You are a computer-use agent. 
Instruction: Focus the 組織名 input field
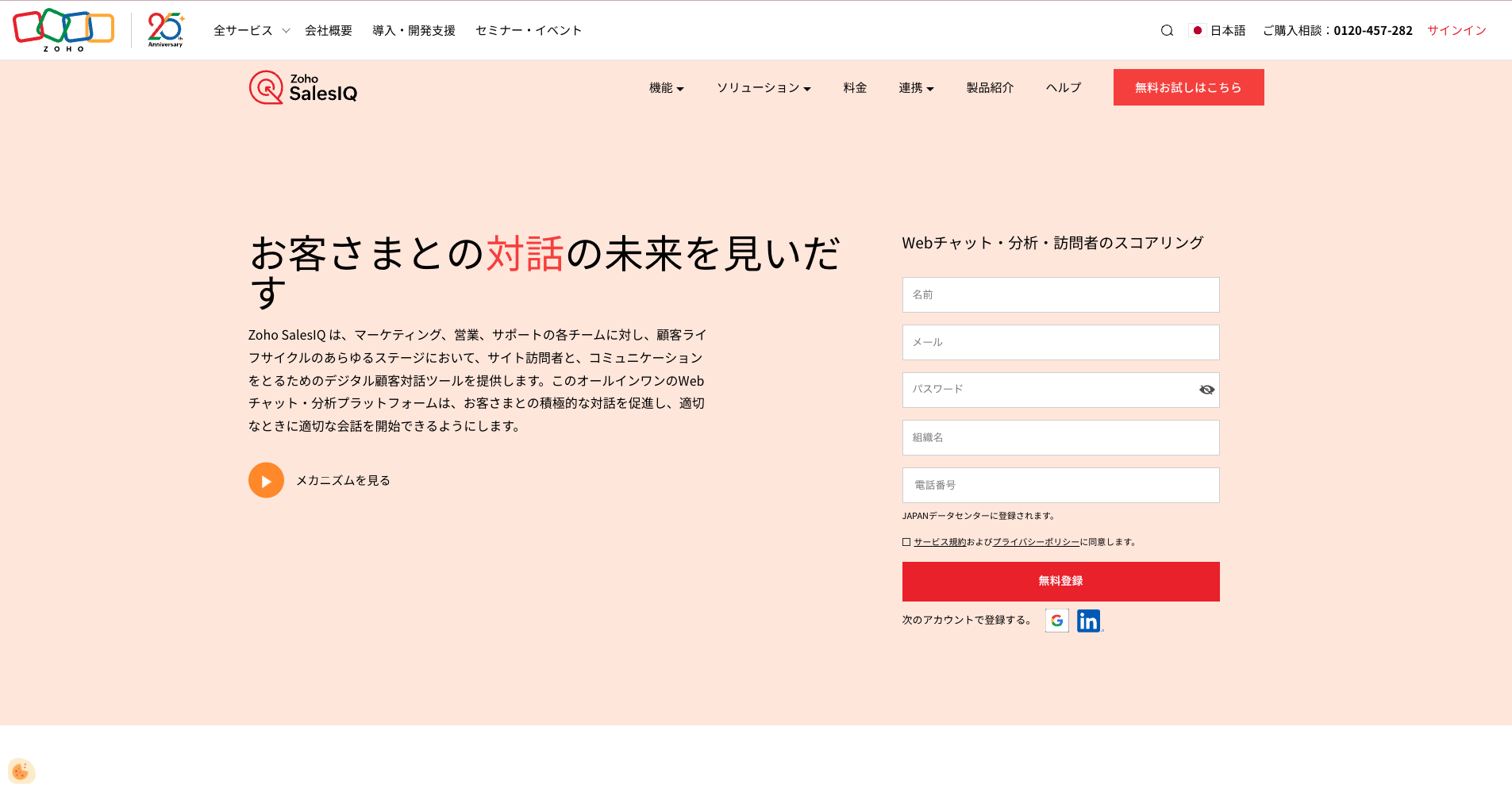[1060, 437]
